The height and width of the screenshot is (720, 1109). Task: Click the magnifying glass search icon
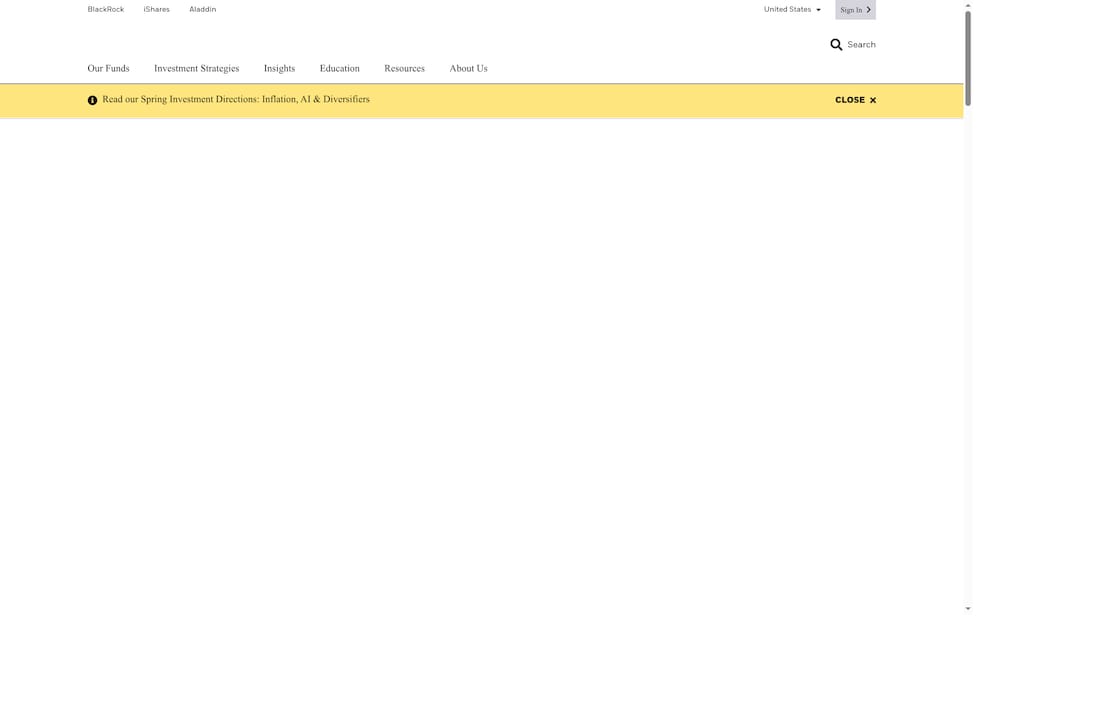point(836,45)
